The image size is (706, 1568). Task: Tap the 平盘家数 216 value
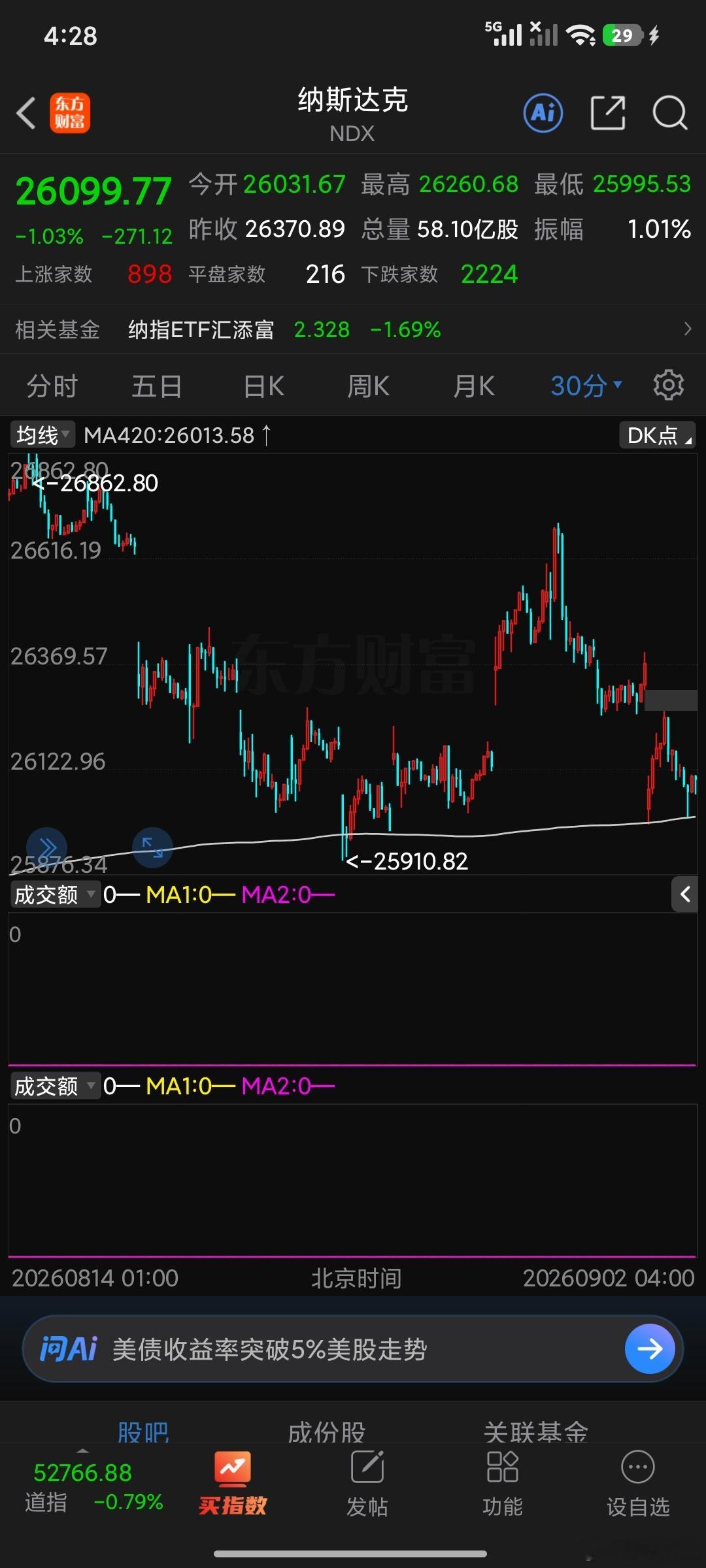click(x=326, y=274)
